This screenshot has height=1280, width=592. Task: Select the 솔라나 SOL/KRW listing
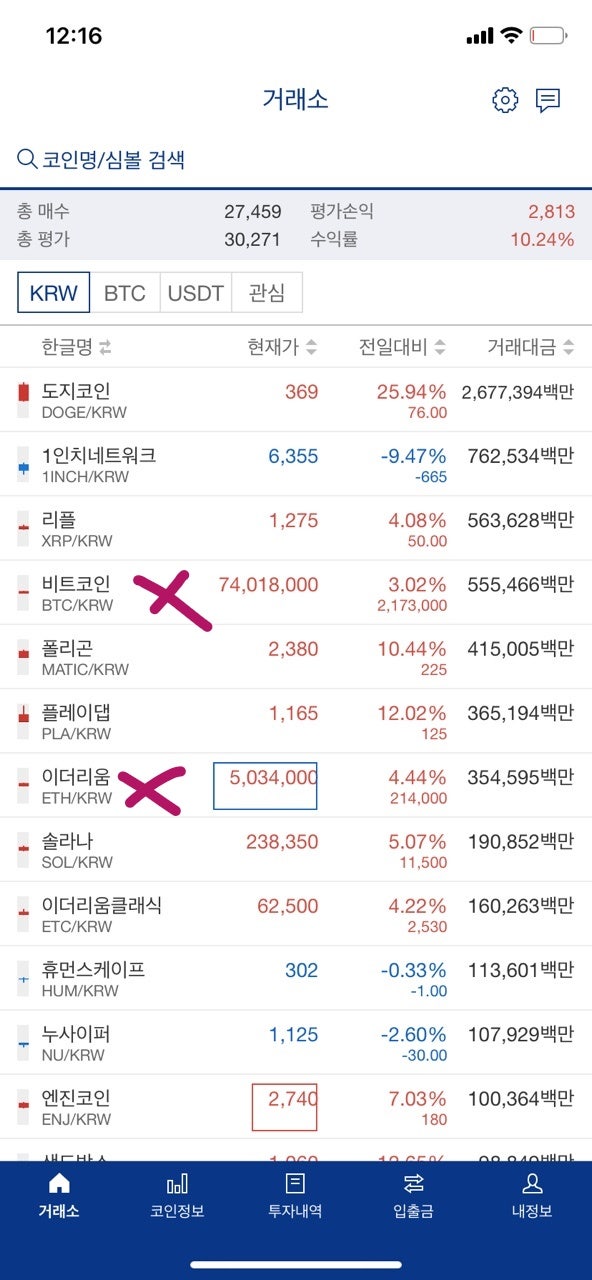[296, 849]
